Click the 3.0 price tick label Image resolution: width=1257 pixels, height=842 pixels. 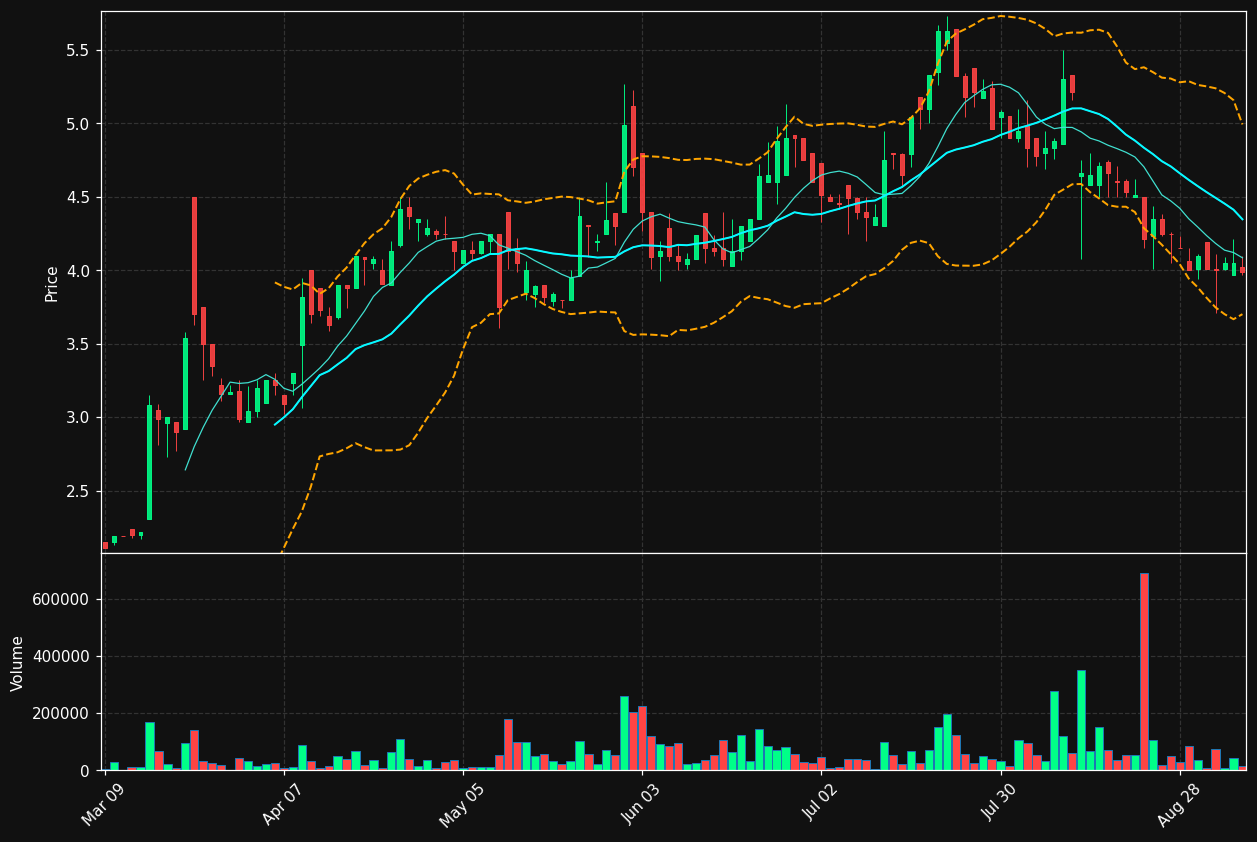tap(79, 417)
